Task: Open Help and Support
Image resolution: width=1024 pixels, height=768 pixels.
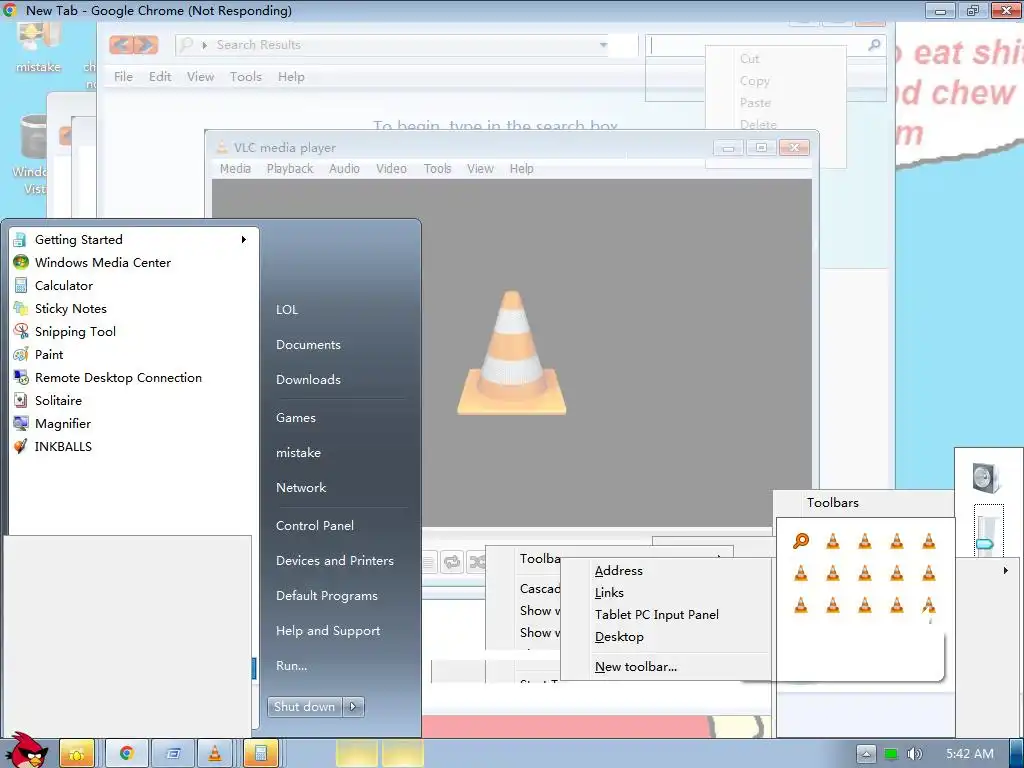Action: [328, 631]
